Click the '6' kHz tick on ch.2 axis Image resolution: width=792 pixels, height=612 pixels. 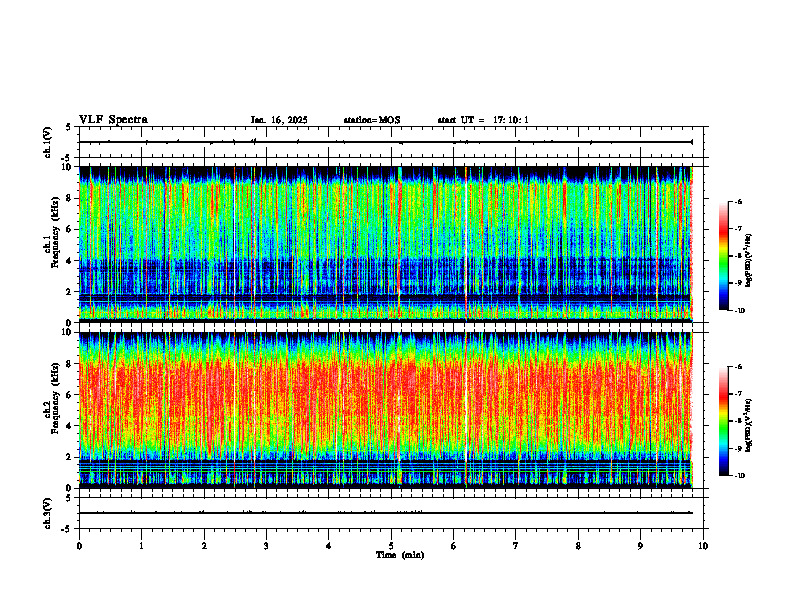pyautogui.click(x=70, y=395)
